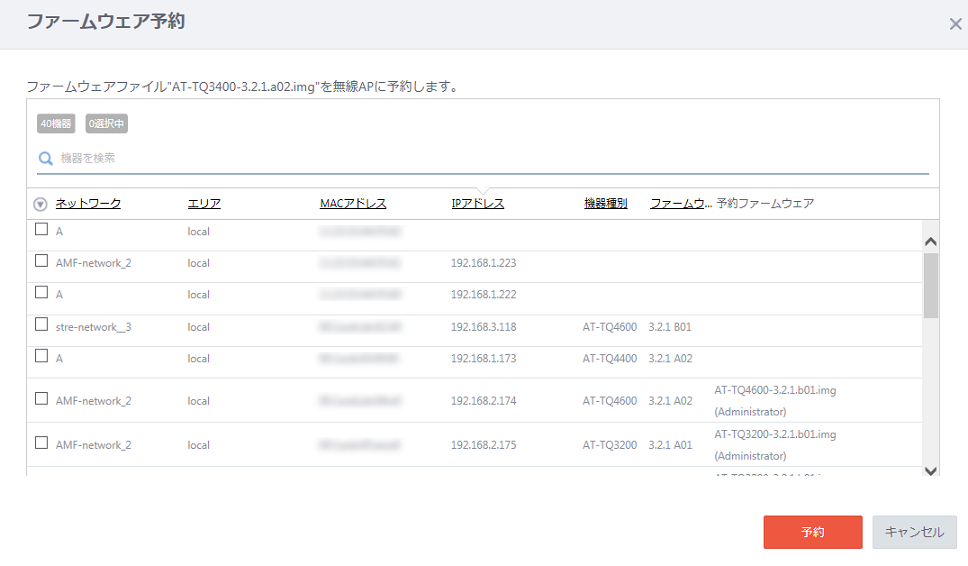Check the first row with network A
Viewport: 968px width, 566px height.
41,229
